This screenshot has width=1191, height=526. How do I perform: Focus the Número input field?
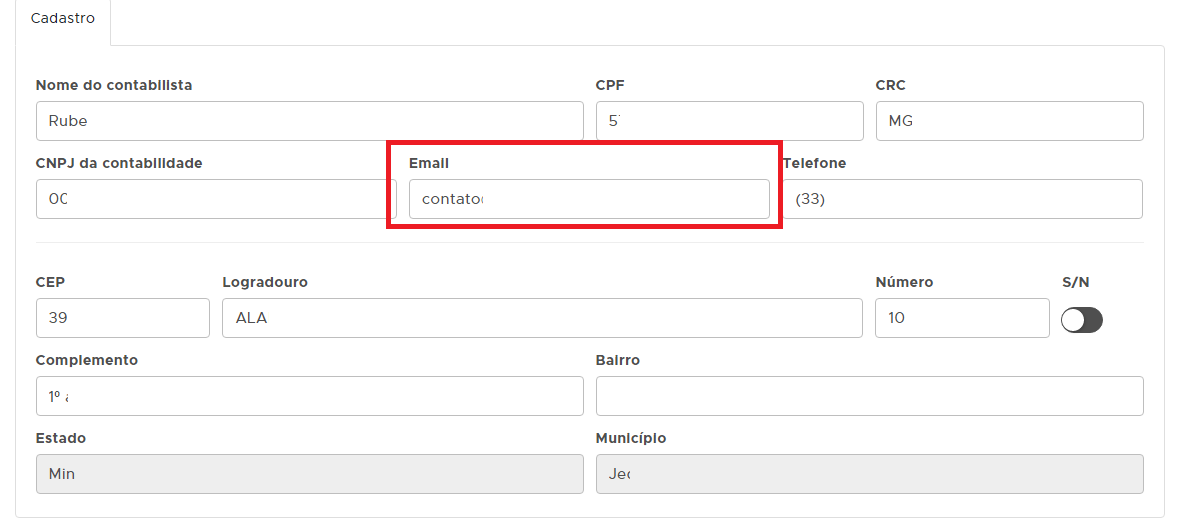click(962, 318)
